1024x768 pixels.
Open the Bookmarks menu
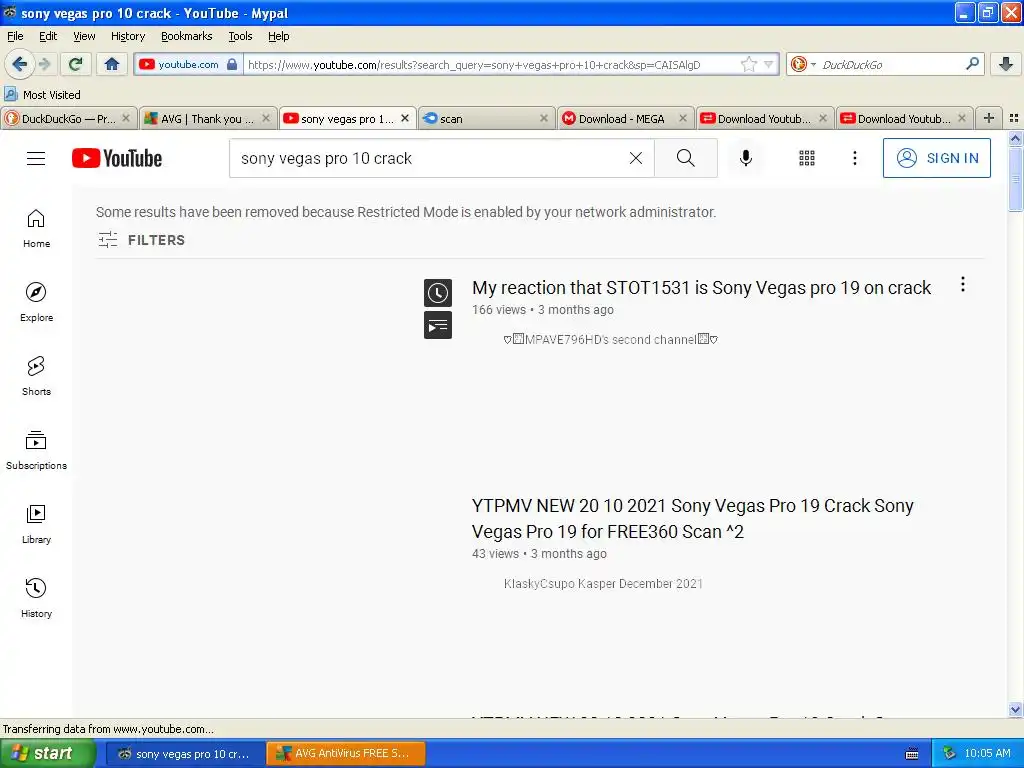click(x=186, y=36)
